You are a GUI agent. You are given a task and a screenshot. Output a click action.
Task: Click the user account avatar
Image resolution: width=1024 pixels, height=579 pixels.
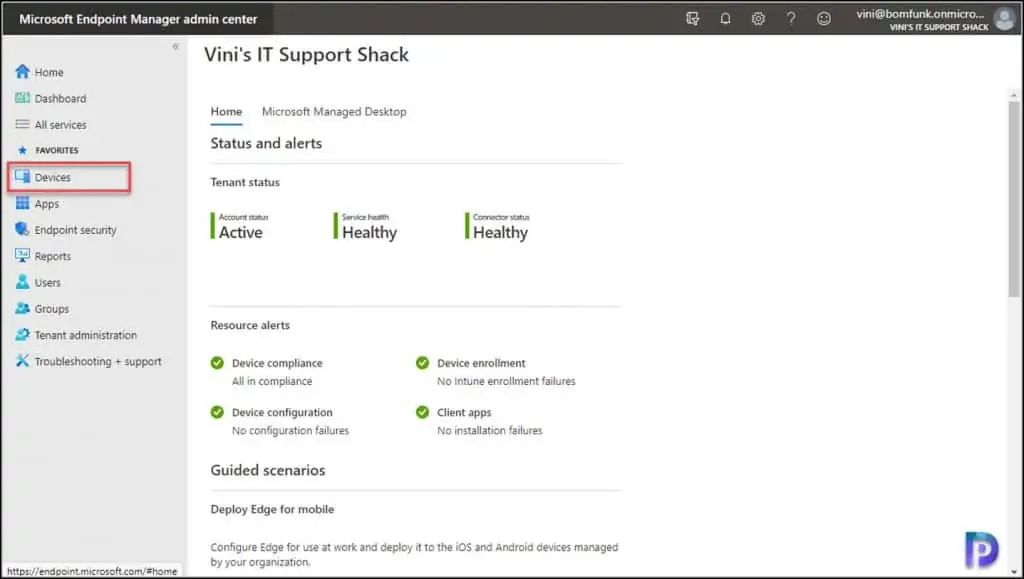point(1004,19)
